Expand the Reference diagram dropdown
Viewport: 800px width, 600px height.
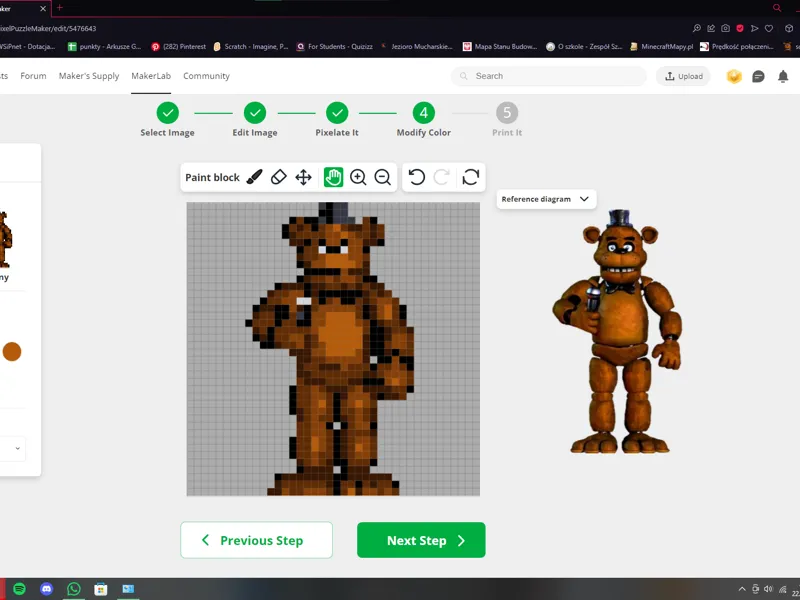[546, 199]
